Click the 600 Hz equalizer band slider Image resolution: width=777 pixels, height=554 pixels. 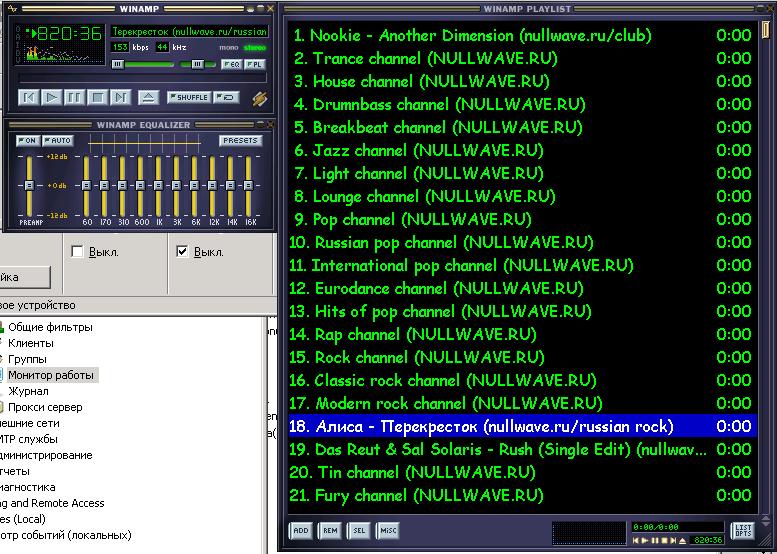(140, 185)
